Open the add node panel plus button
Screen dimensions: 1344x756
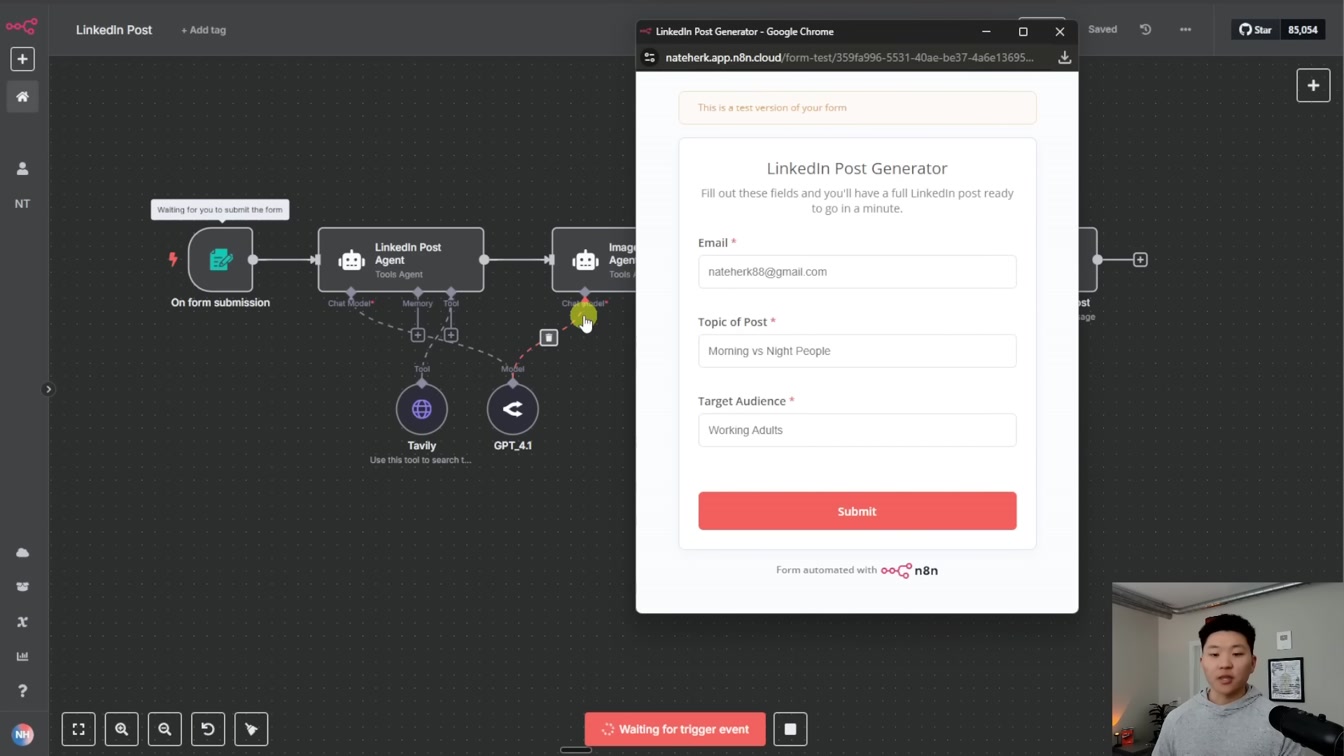1313,86
